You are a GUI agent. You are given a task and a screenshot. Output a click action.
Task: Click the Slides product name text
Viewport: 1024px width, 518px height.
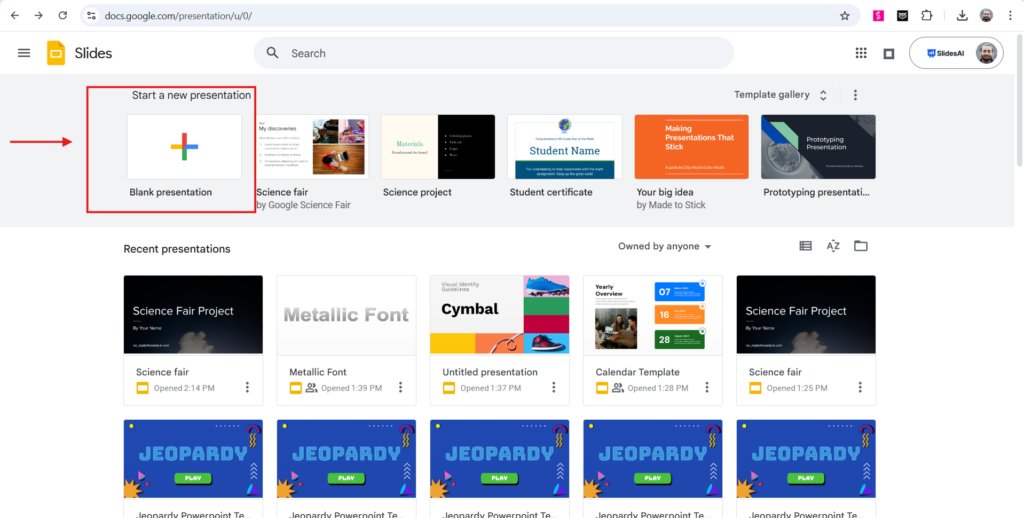tap(93, 54)
